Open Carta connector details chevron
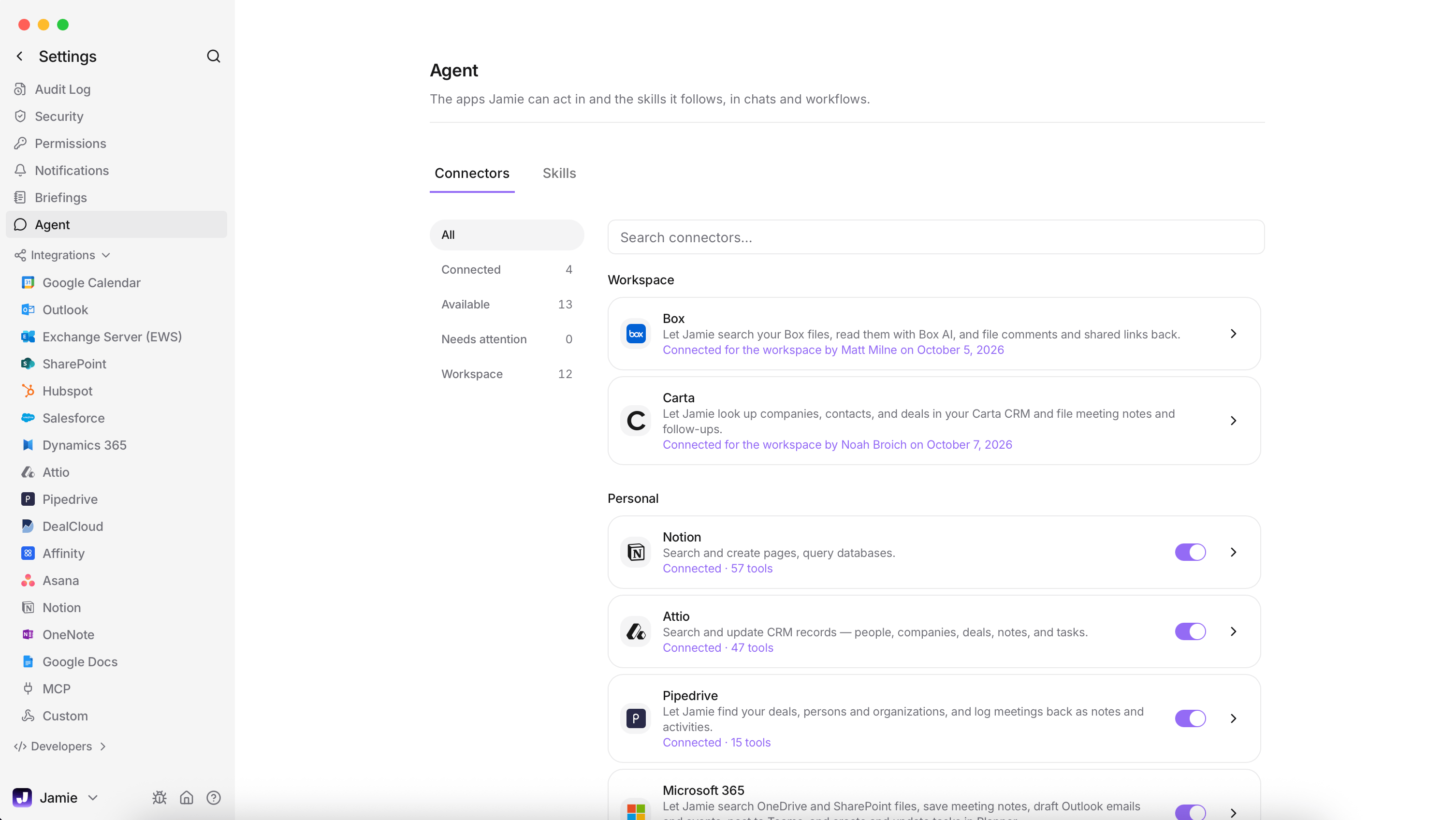This screenshot has width=1456, height=820. pos(1233,421)
